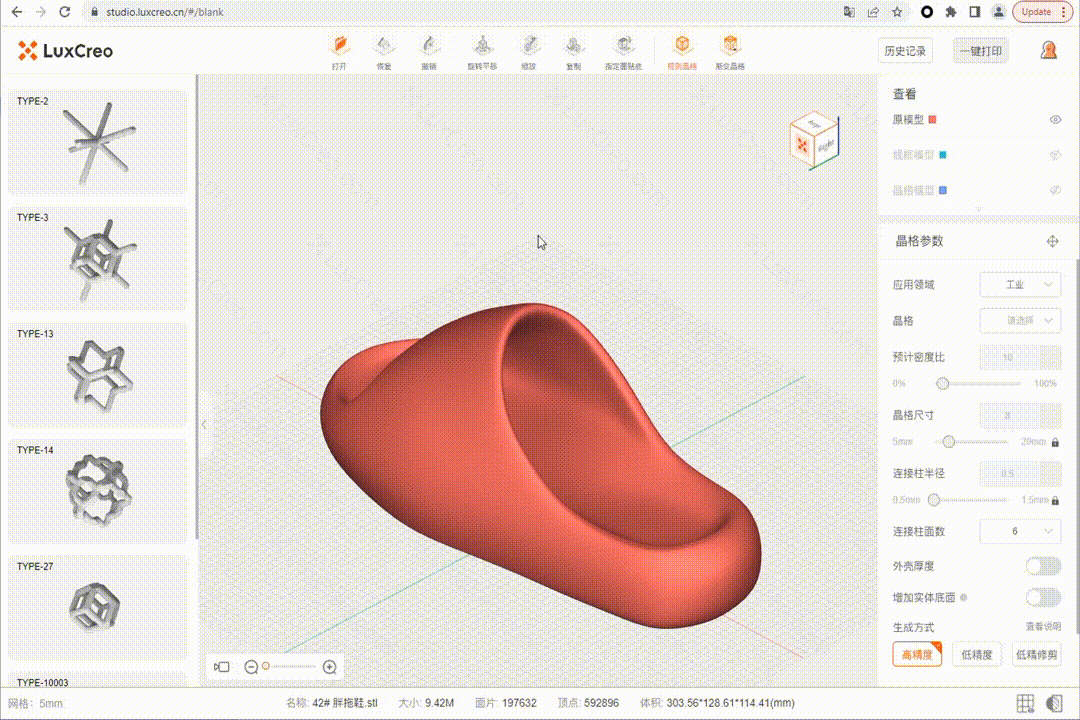
Task: Select the TYPE-13 lattice thumbnail
Action: click(x=97, y=375)
